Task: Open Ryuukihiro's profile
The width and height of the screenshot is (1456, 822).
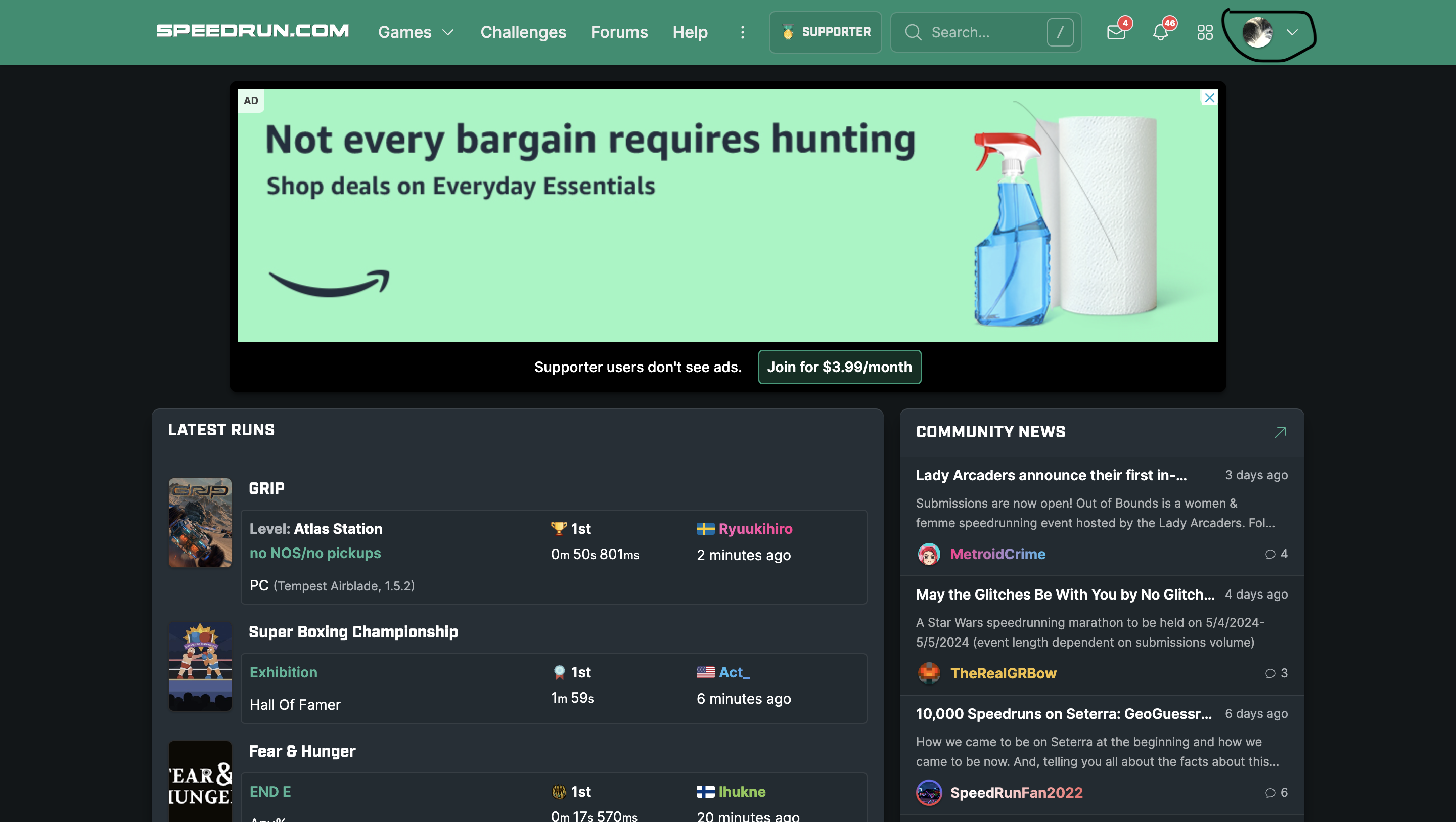Action: coord(755,529)
